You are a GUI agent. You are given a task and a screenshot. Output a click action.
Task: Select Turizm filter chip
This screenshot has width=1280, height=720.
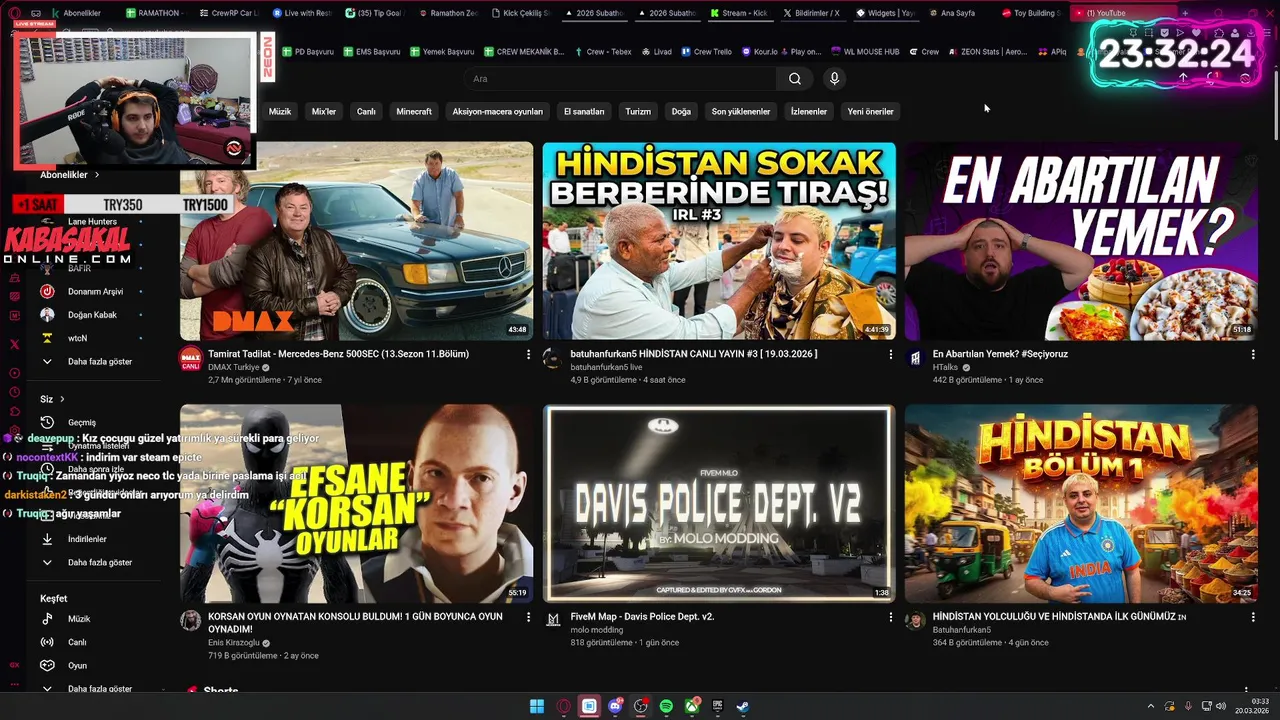[x=638, y=111]
